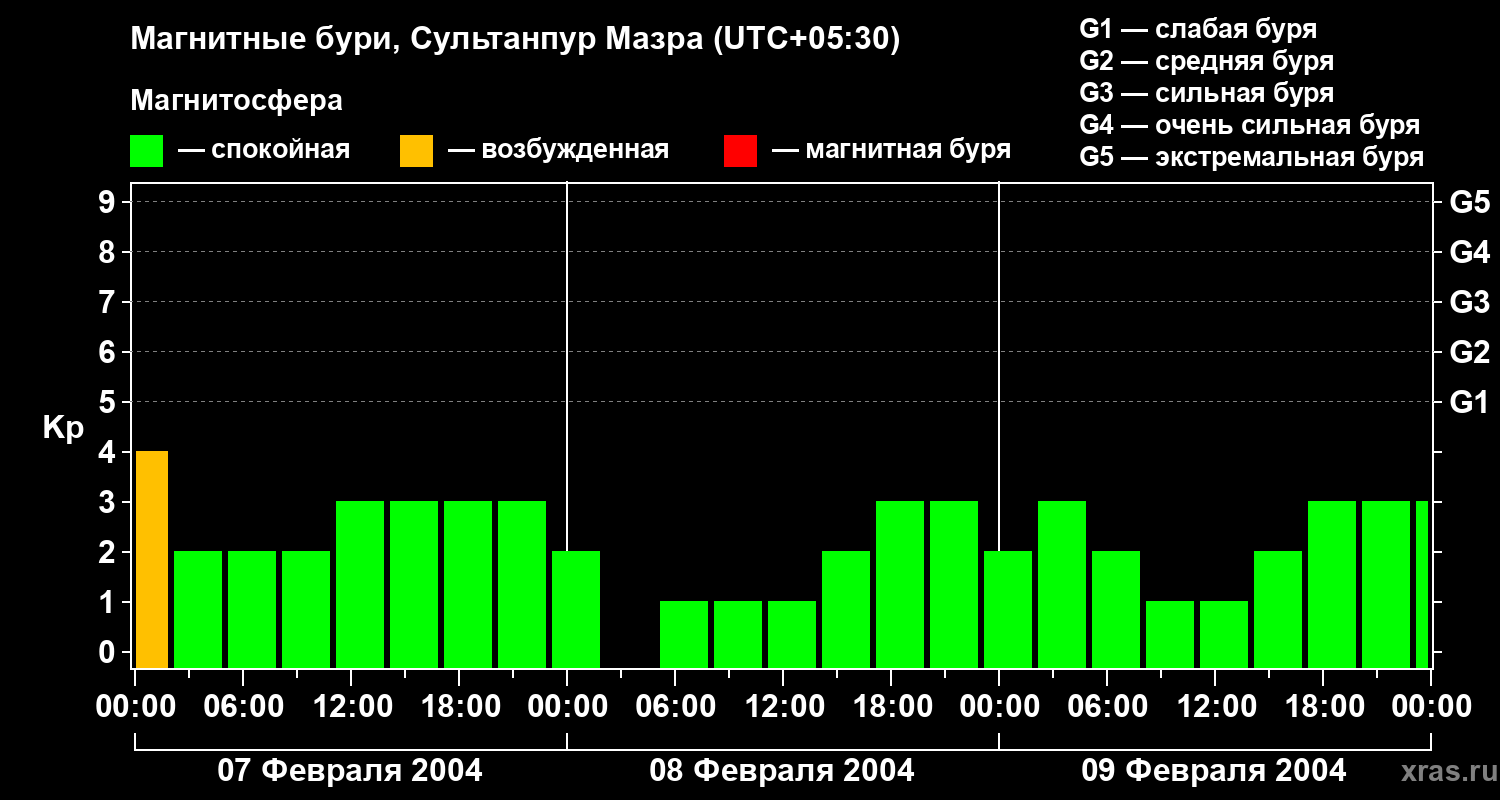Click the Kp 1 bar covering 06:00 on 08 Февраля
The height and width of the screenshot is (800, 1500).
coord(684,634)
